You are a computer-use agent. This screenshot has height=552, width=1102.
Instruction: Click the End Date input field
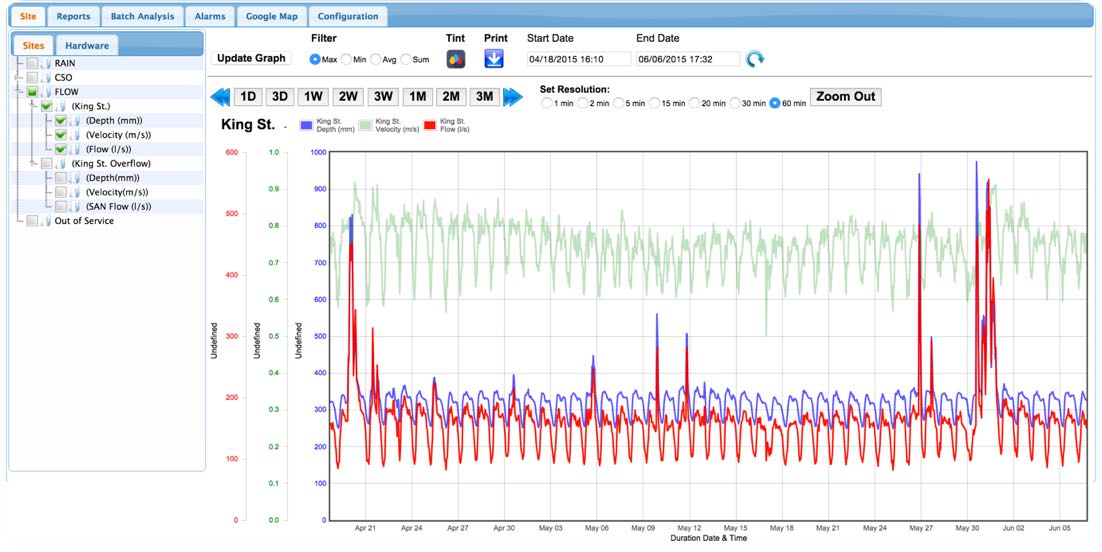(x=688, y=59)
